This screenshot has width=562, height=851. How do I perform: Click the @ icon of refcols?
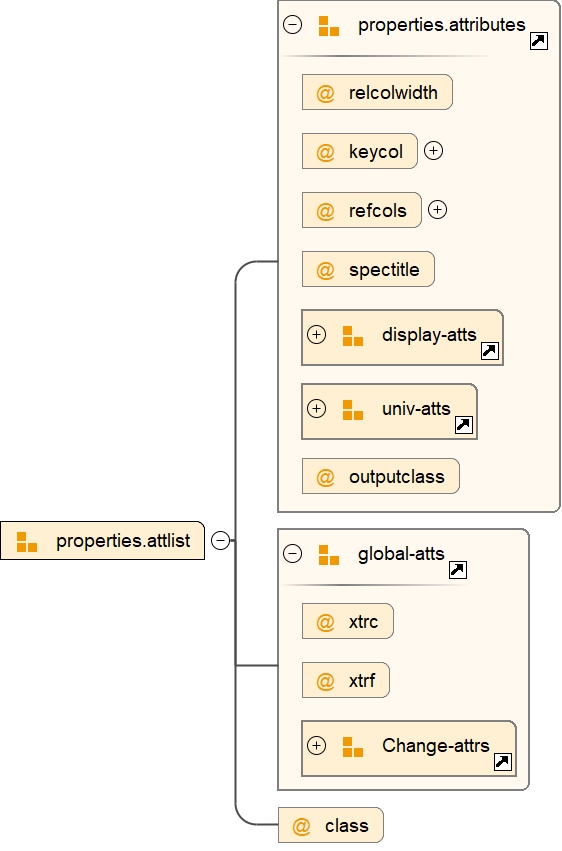325,211
